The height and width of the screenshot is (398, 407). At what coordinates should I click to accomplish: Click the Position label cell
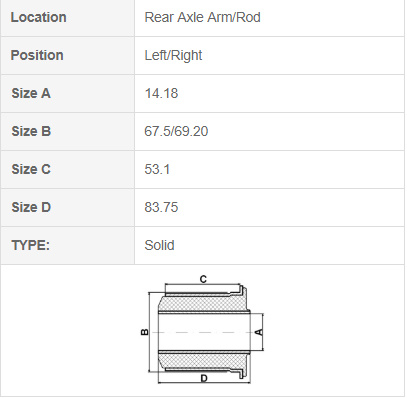pos(67,55)
